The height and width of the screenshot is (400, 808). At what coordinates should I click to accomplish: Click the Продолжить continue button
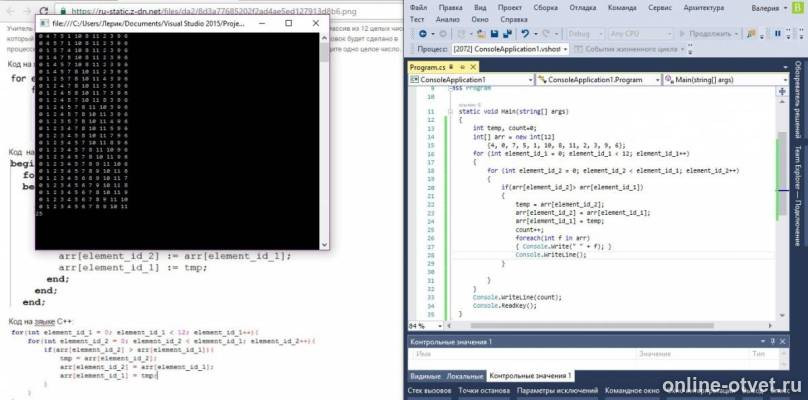(x=710, y=34)
